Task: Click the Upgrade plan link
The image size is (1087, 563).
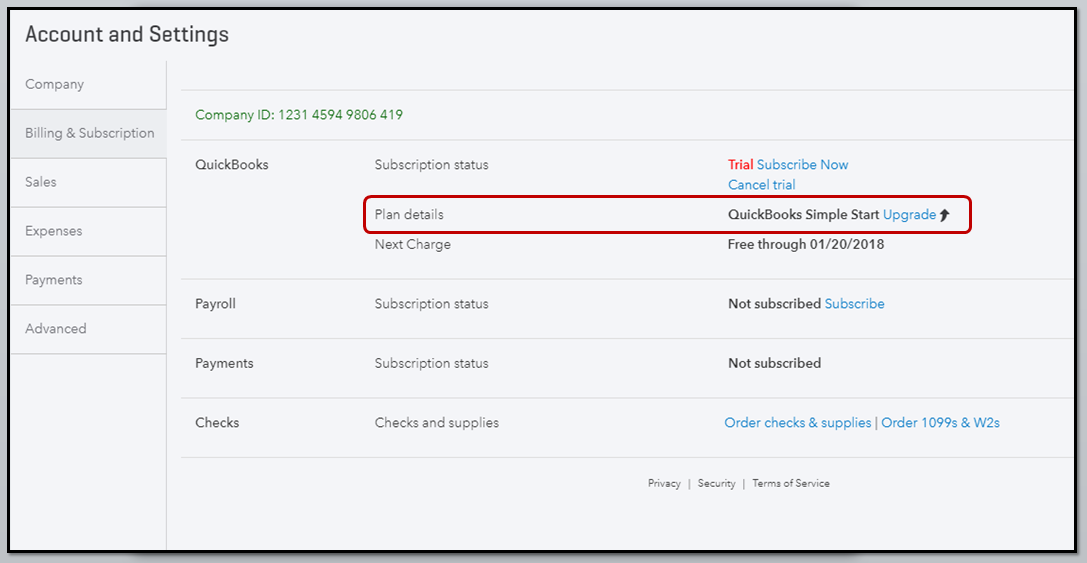Action: [909, 215]
